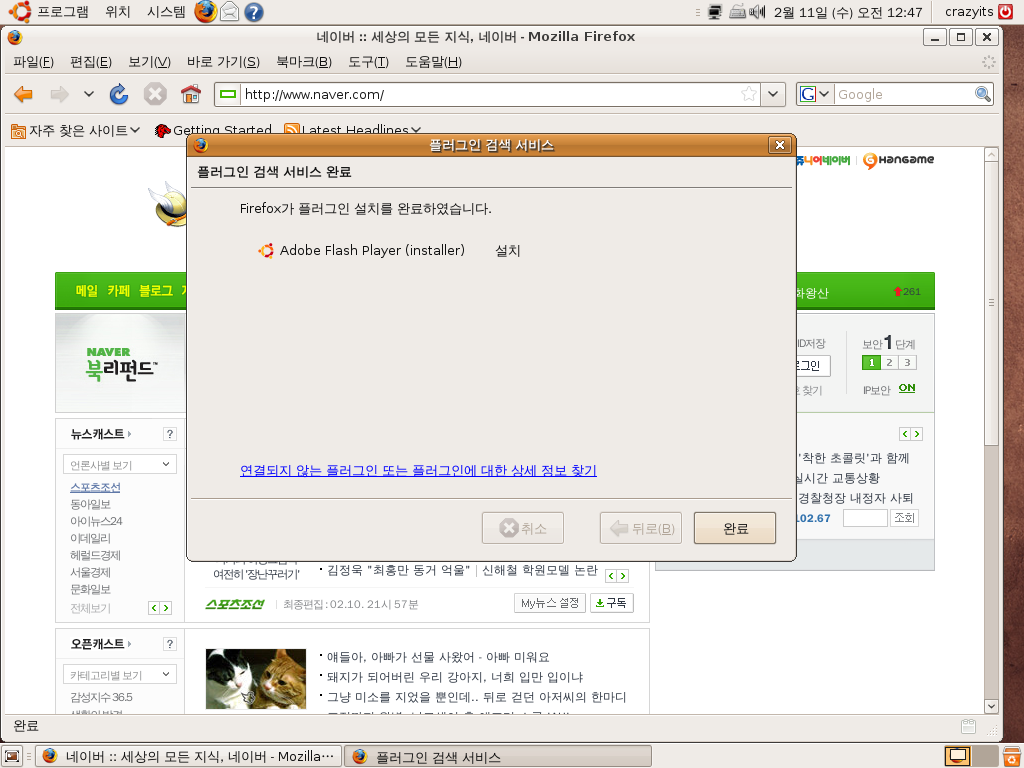This screenshot has width=1024, height=768.
Task: Click the left arrow above '착한 초콜릿' headline
Action: [905, 434]
